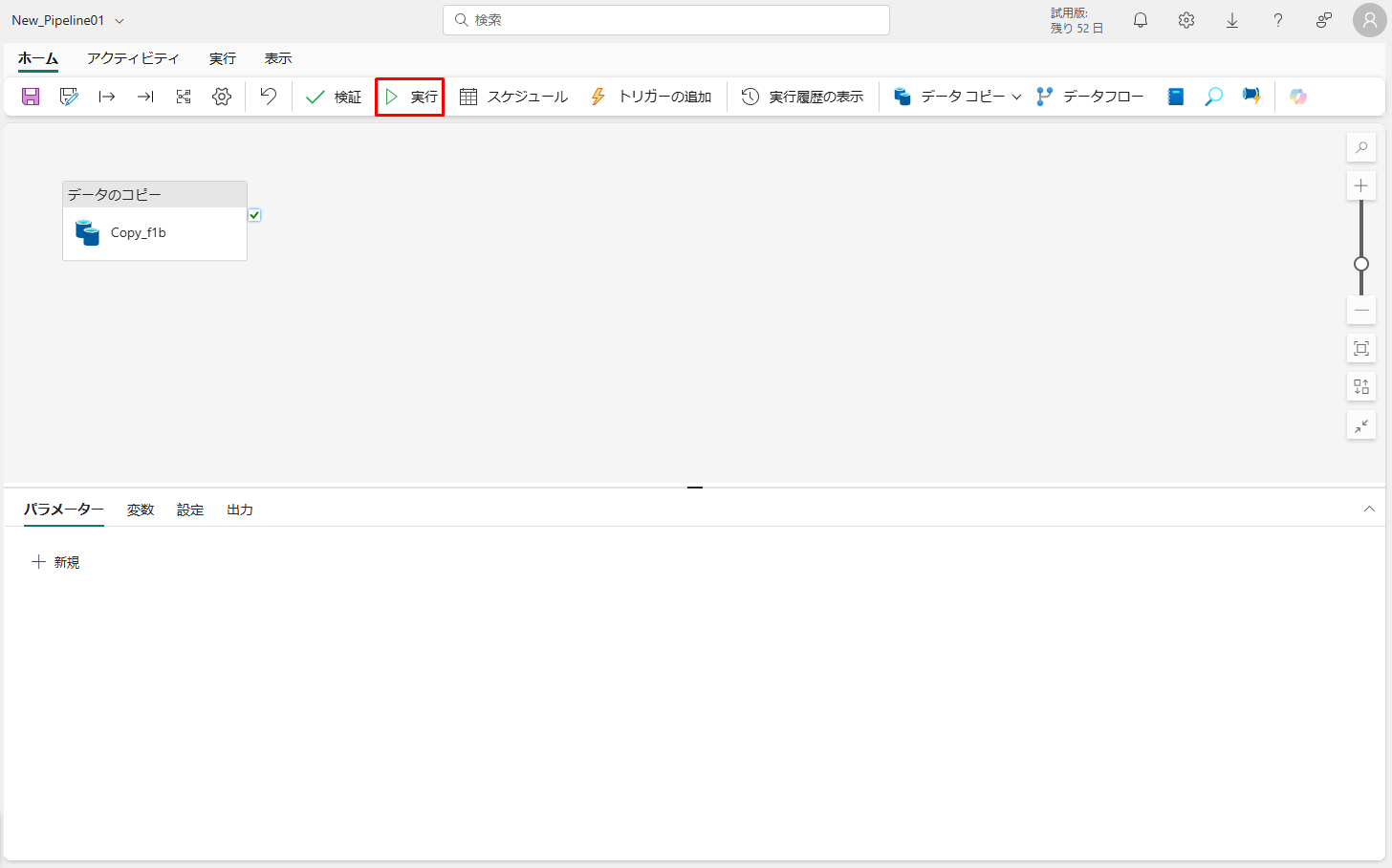
Task: Save the pipeline with the purple floppy disk icon
Action: tap(31, 97)
